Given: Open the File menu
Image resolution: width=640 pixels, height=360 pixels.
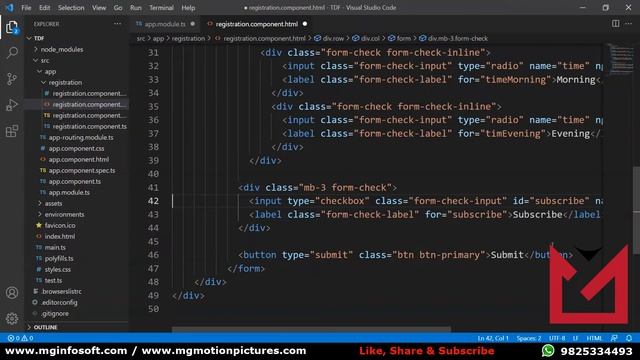Looking at the screenshot, I should (26, 8).
